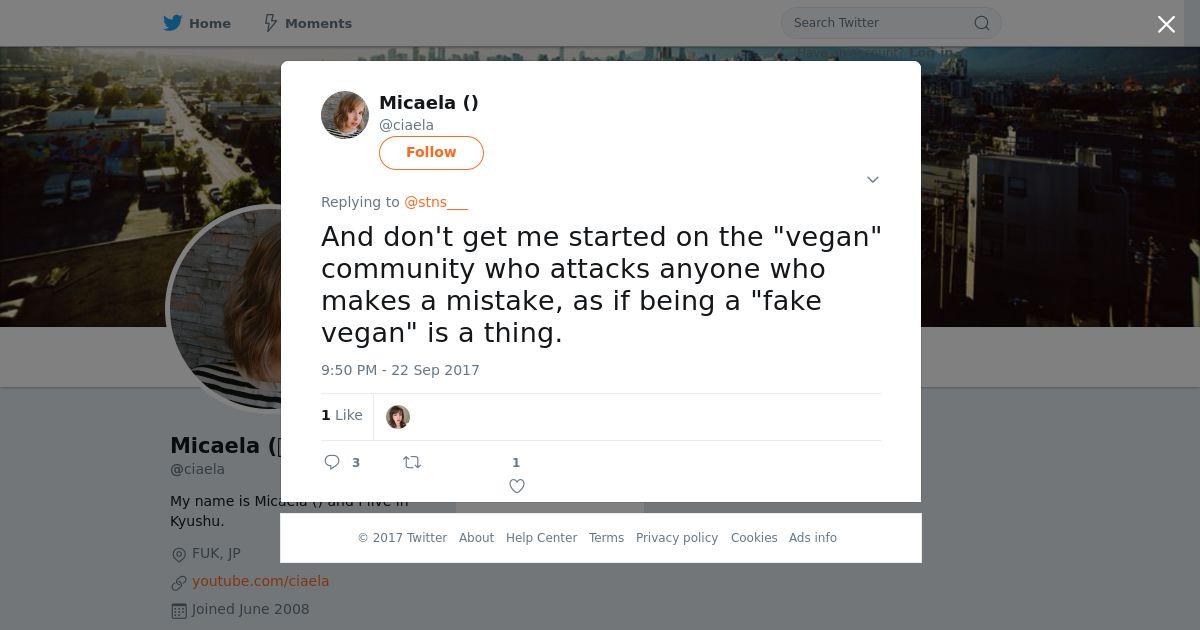Open the Cookies footer link
The image size is (1200, 630).
coord(754,538)
